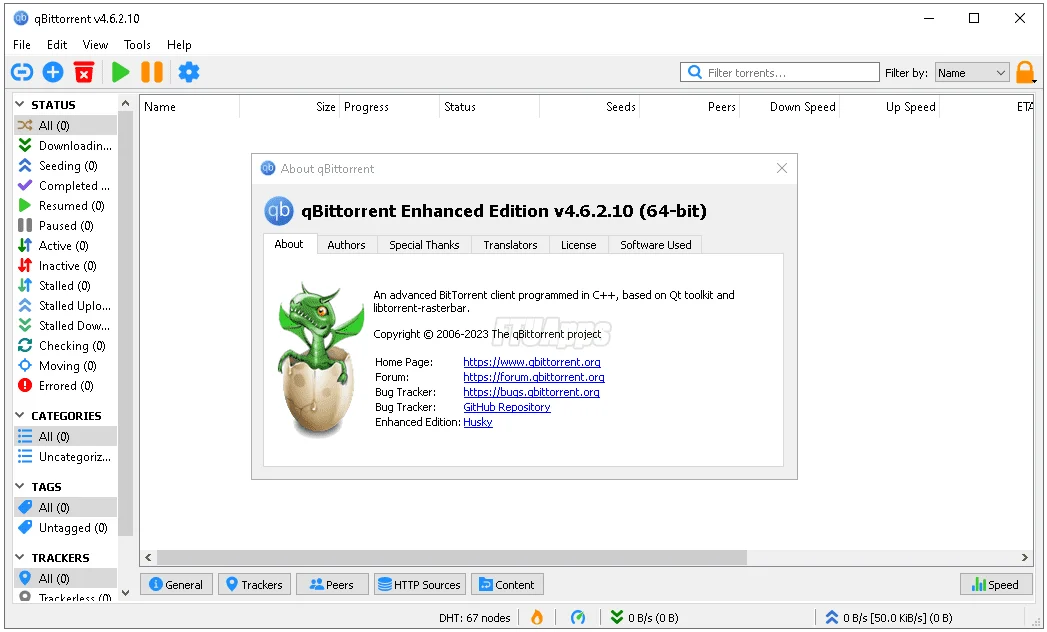Select the Downloading status filter

click(65, 146)
